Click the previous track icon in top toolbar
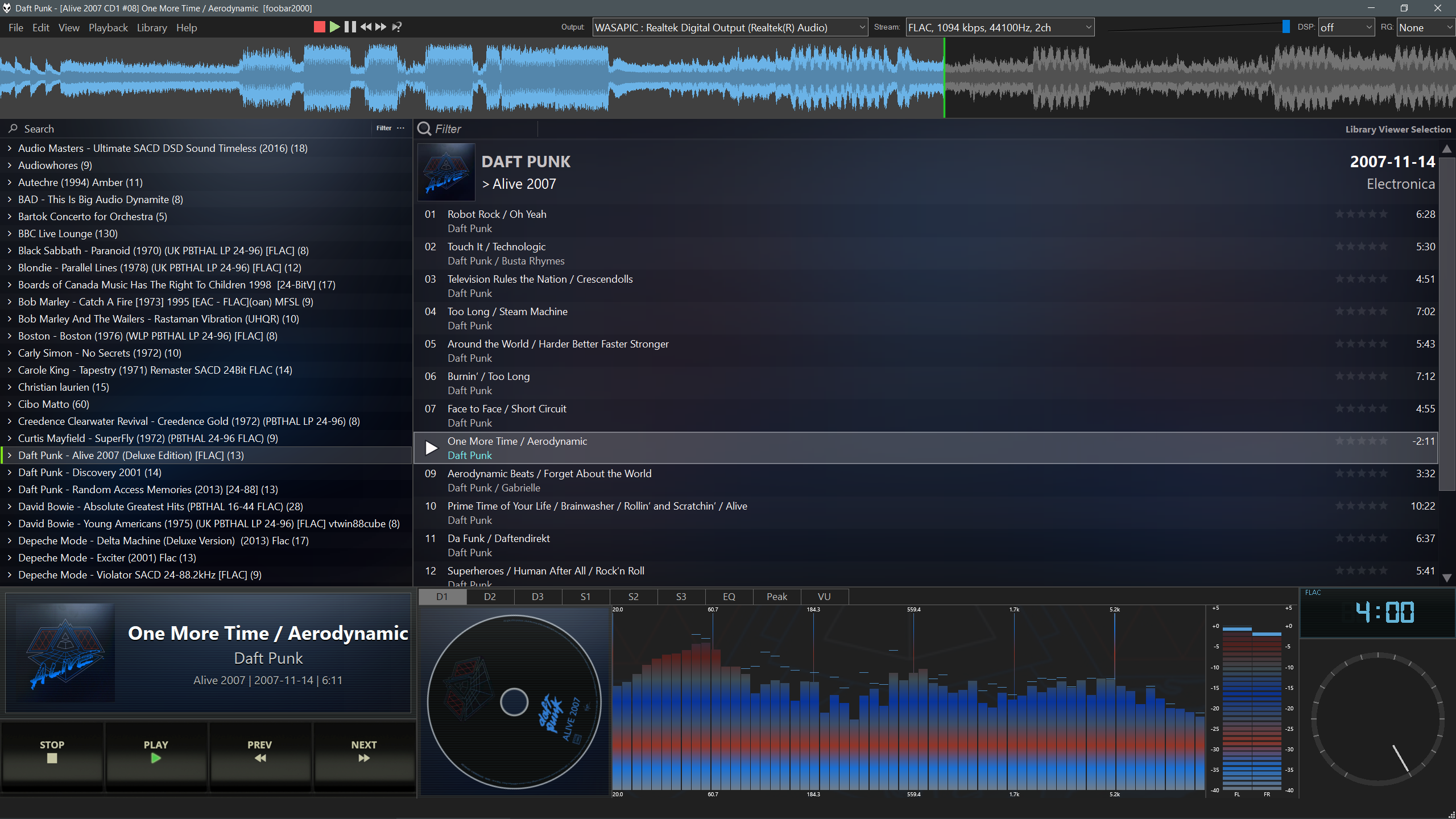Screen dimensions: 1456x819 [x=366, y=27]
